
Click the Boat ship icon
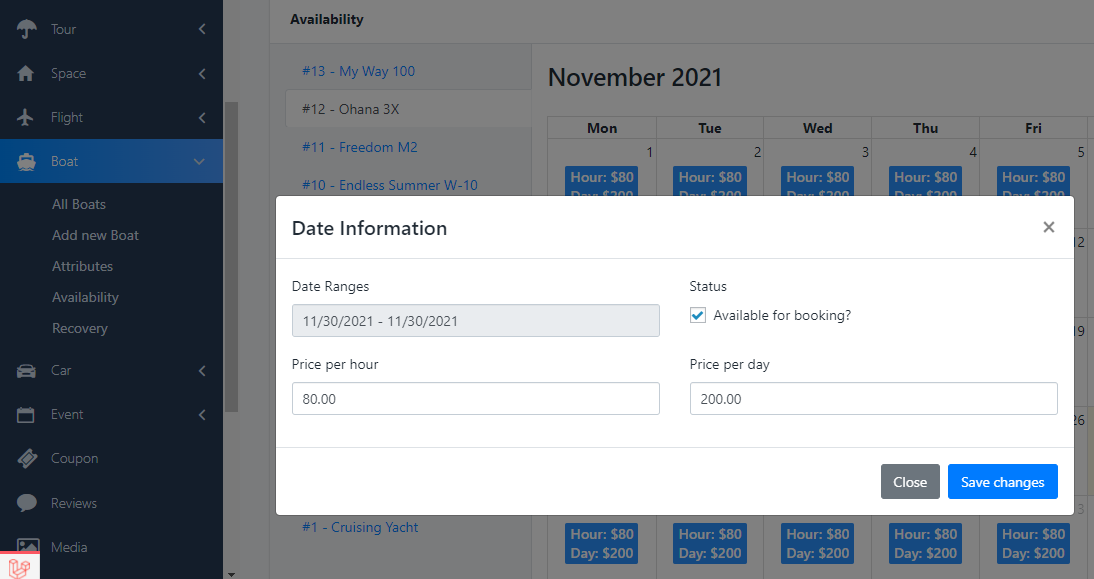point(27,161)
